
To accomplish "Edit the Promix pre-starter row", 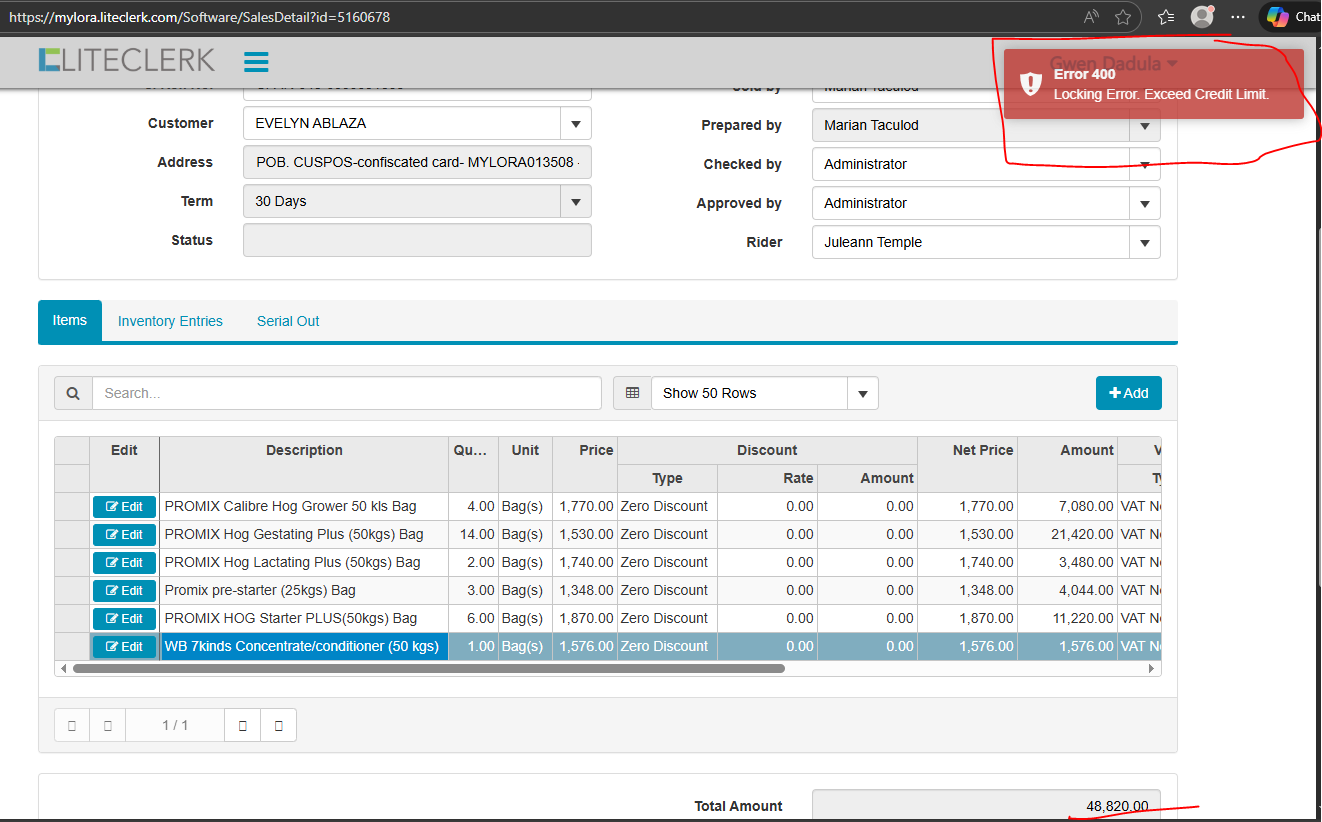I will point(124,591).
